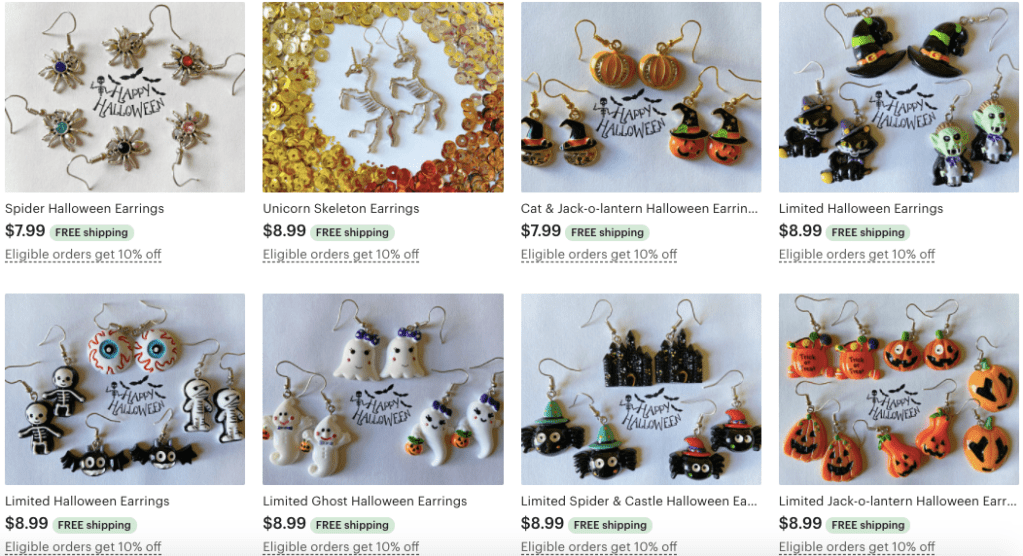Open the Cat & Jack-o-lantern Halloween Earrings title link

pyautogui.click(x=639, y=209)
